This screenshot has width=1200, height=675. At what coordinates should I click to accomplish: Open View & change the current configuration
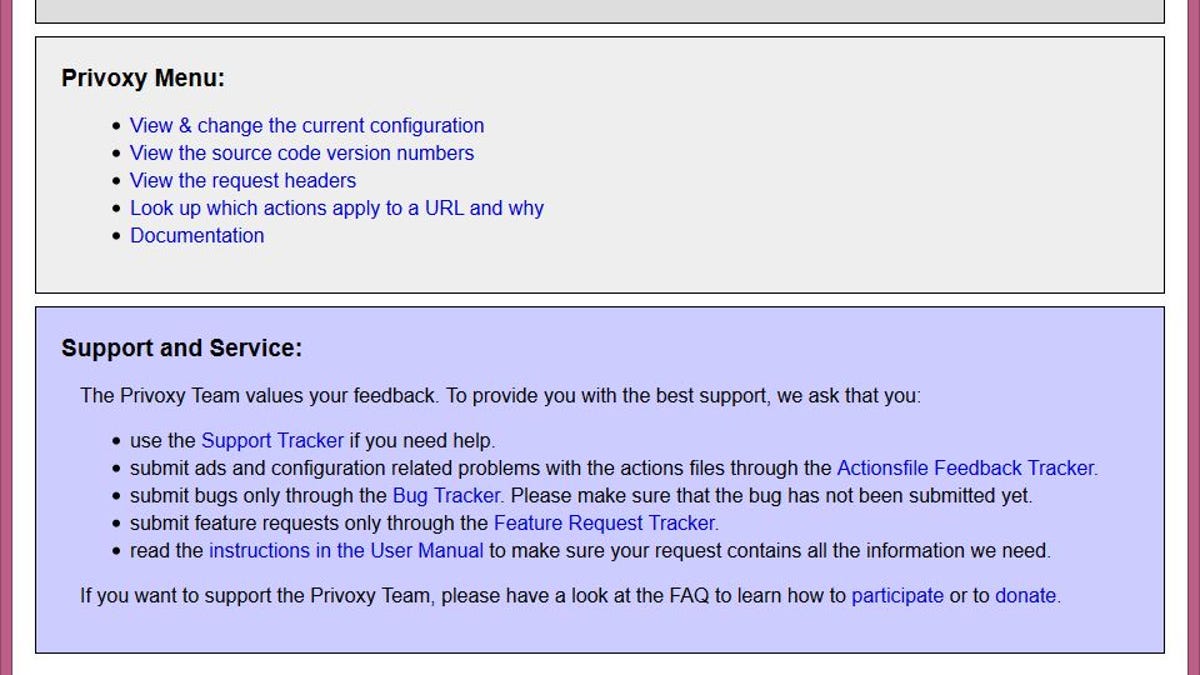point(307,126)
